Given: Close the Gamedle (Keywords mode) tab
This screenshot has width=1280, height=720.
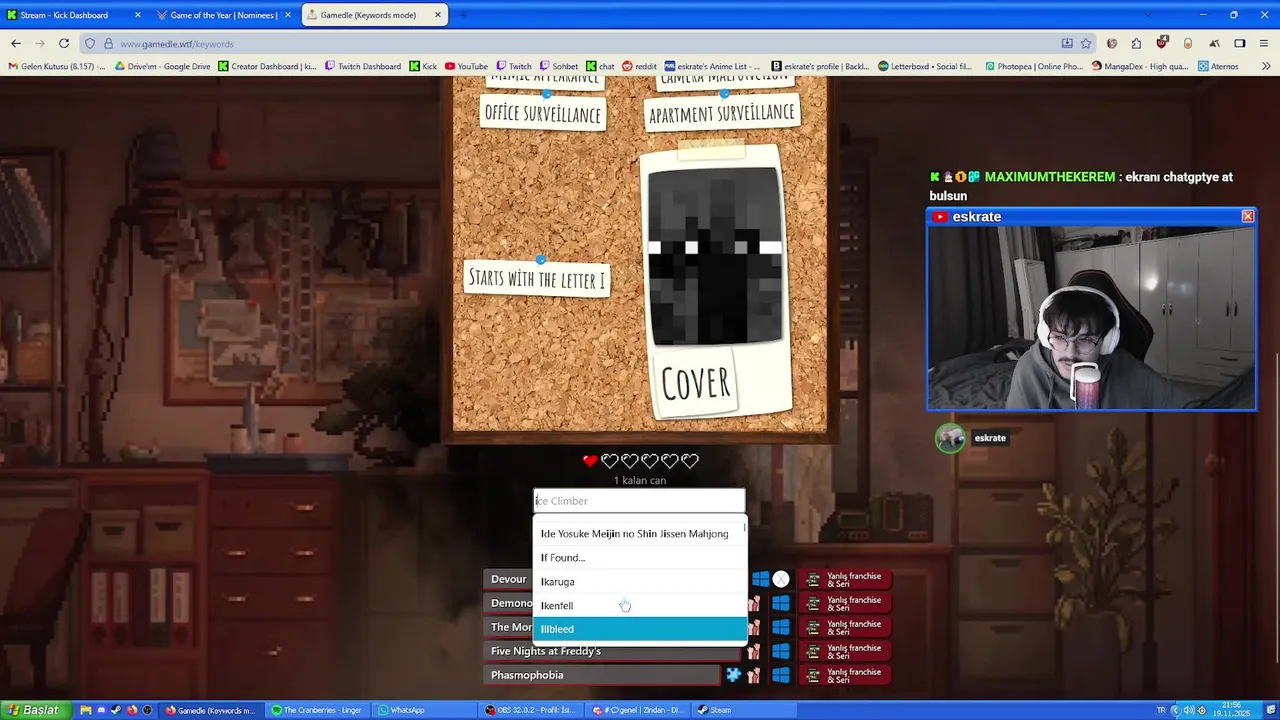Looking at the screenshot, I should [x=437, y=15].
